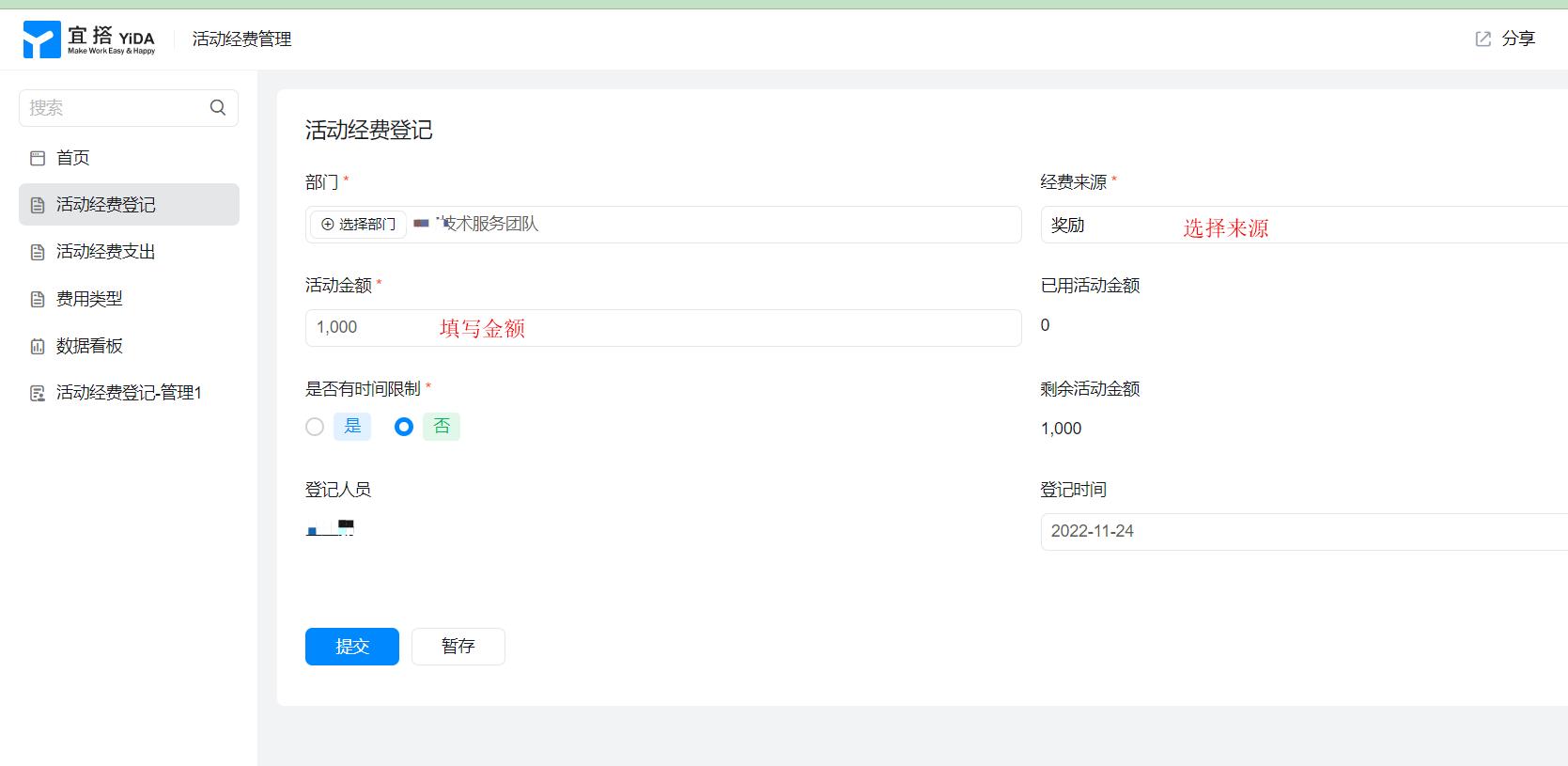The height and width of the screenshot is (766, 1568).
Task: Open 活动经费登记-管理1 page
Action: [x=129, y=393]
